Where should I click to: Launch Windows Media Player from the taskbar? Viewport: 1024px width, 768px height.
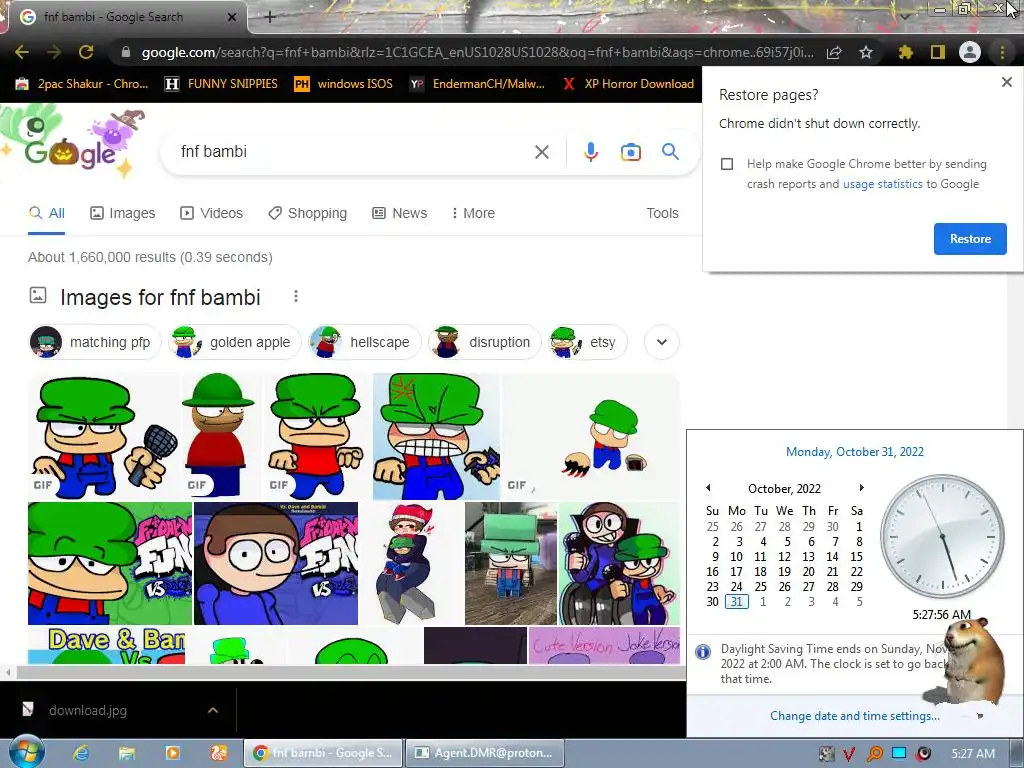(x=172, y=753)
